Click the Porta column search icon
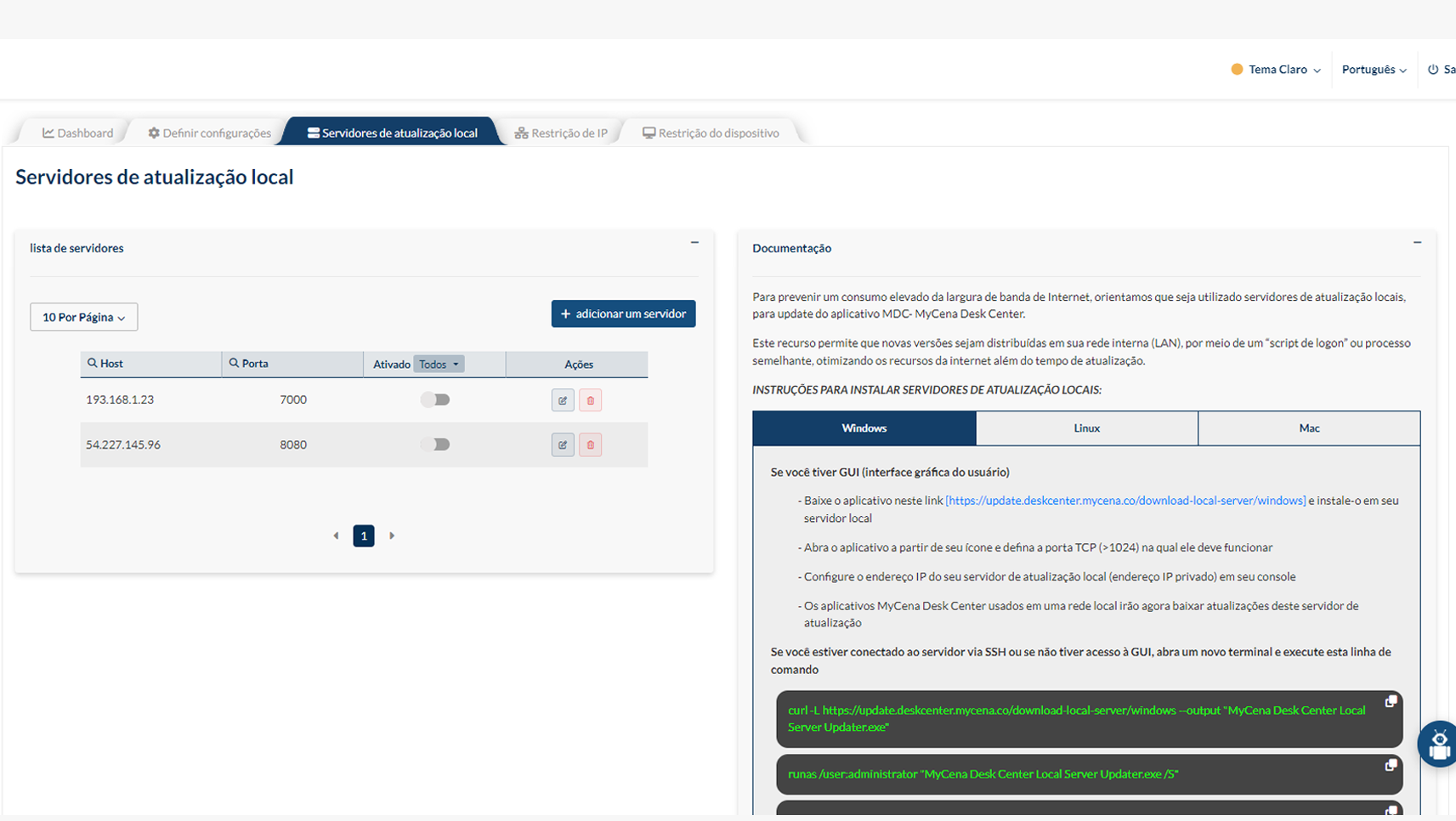This screenshot has width=1456, height=821. click(234, 363)
